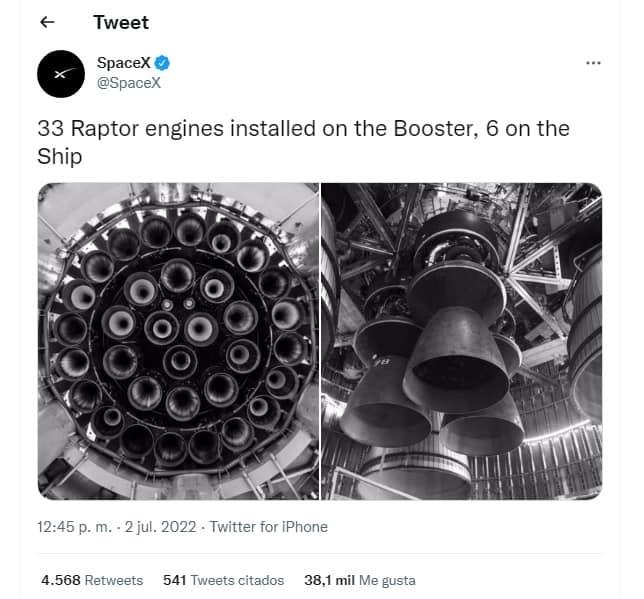Open the @SpaceX handle link

129,83
